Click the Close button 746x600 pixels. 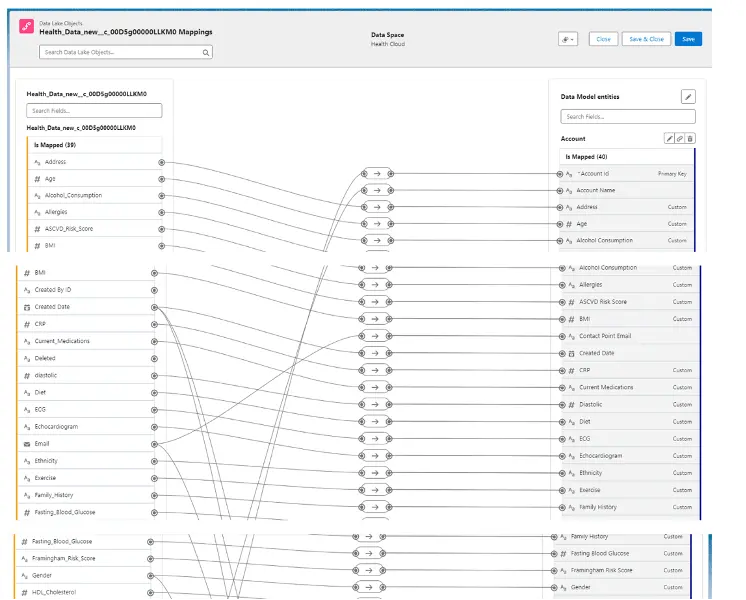coord(603,39)
